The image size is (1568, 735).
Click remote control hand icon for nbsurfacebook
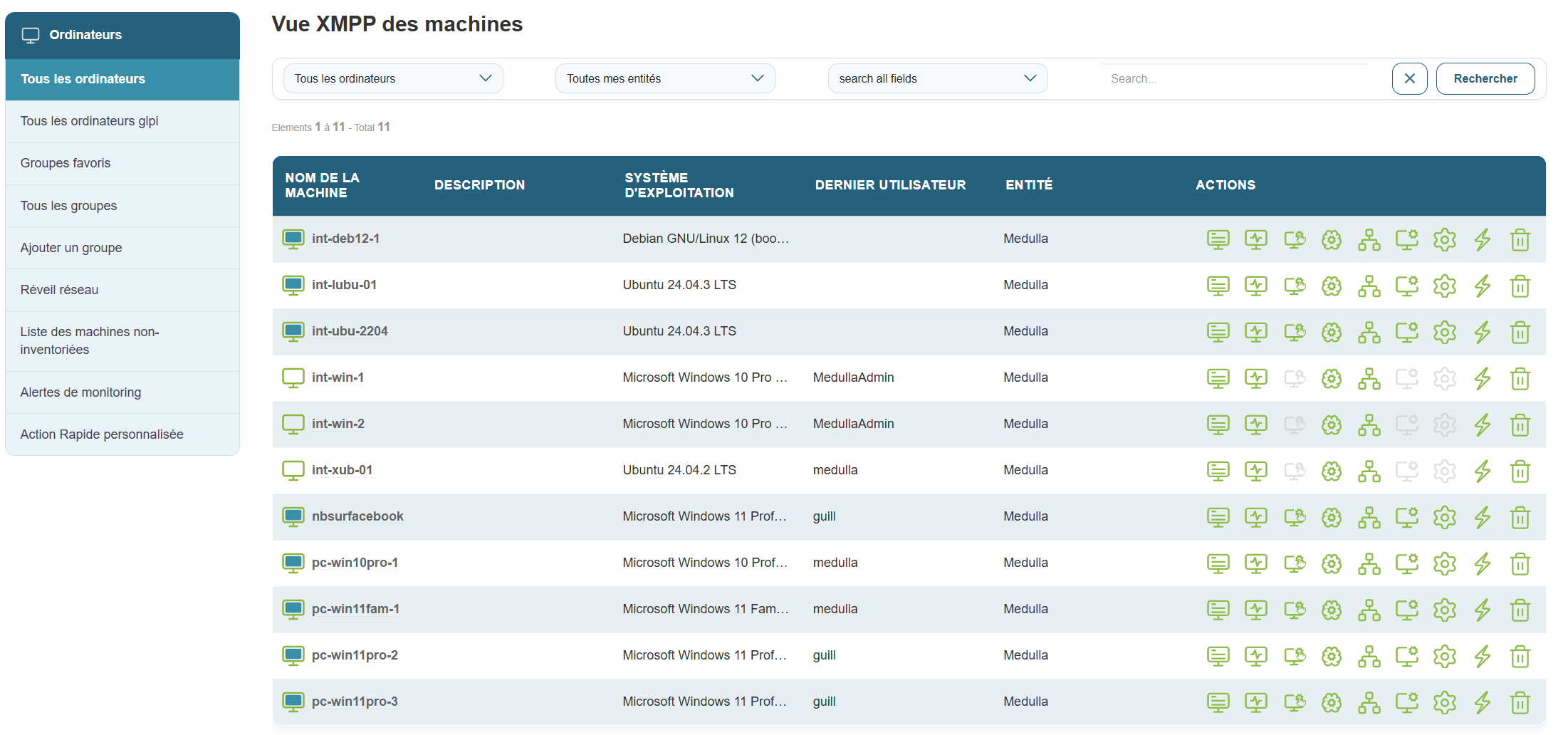click(1294, 518)
